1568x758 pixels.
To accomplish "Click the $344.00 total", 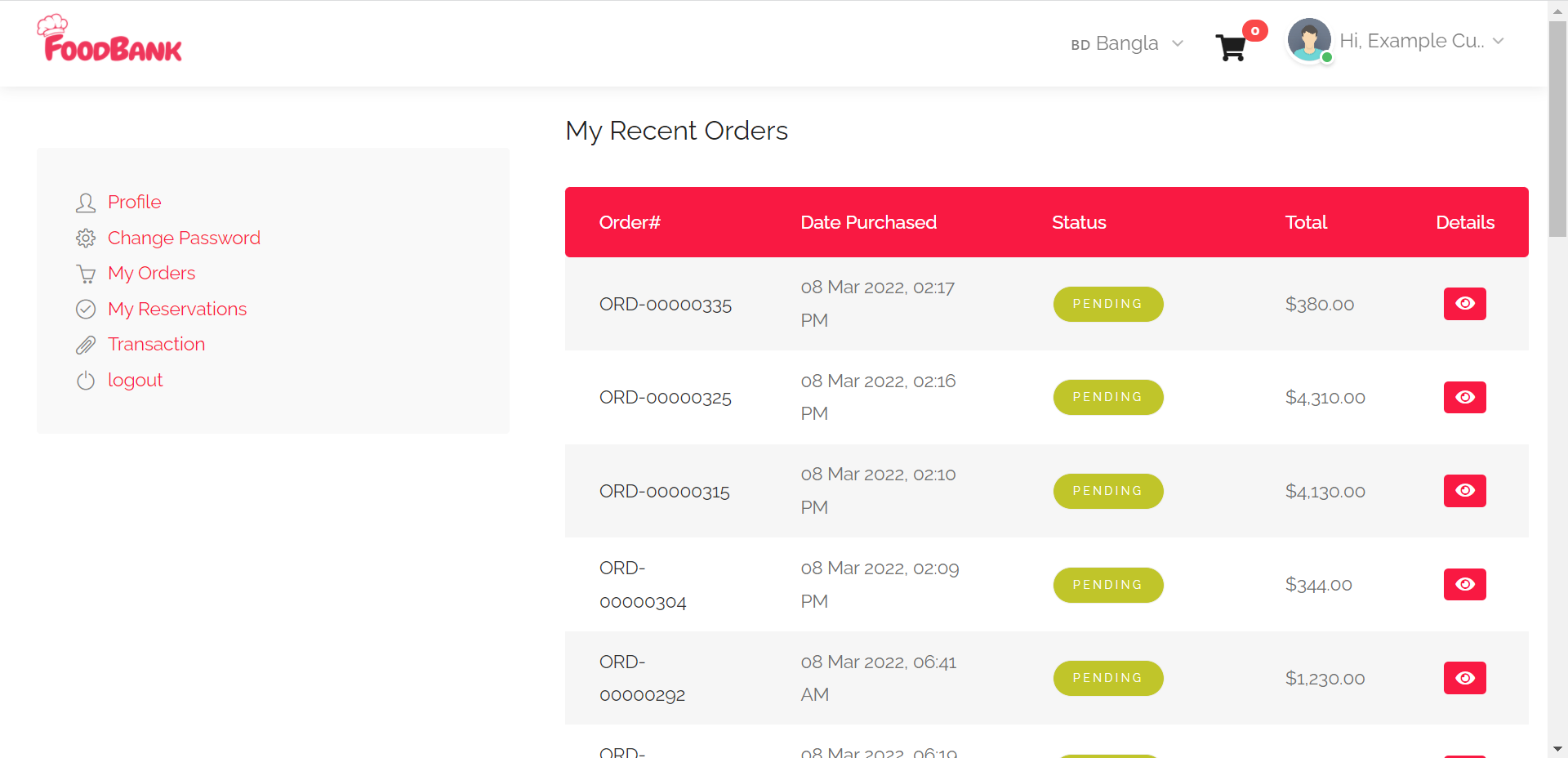I will [x=1319, y=585].
